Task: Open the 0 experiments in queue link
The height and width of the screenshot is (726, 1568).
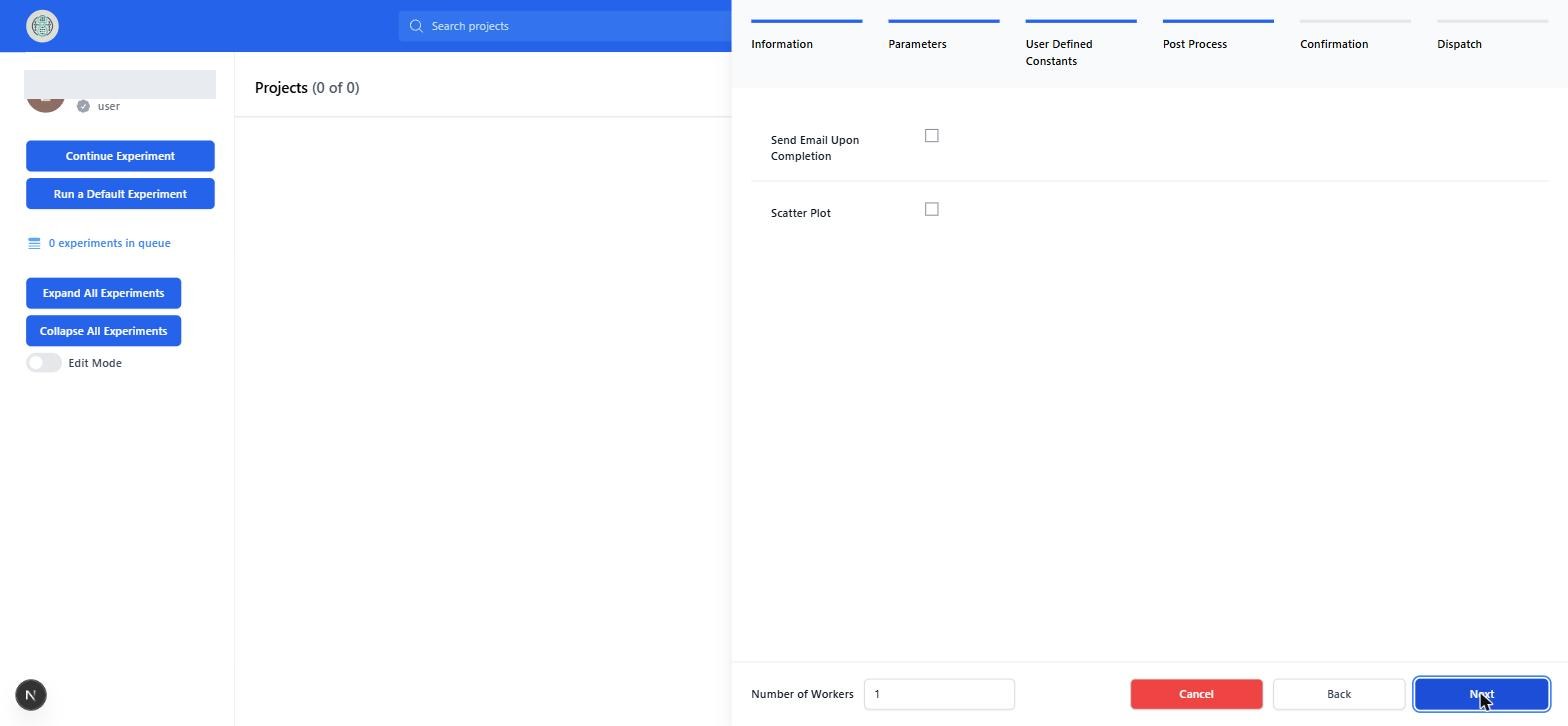Action: [x=109, y=243]
